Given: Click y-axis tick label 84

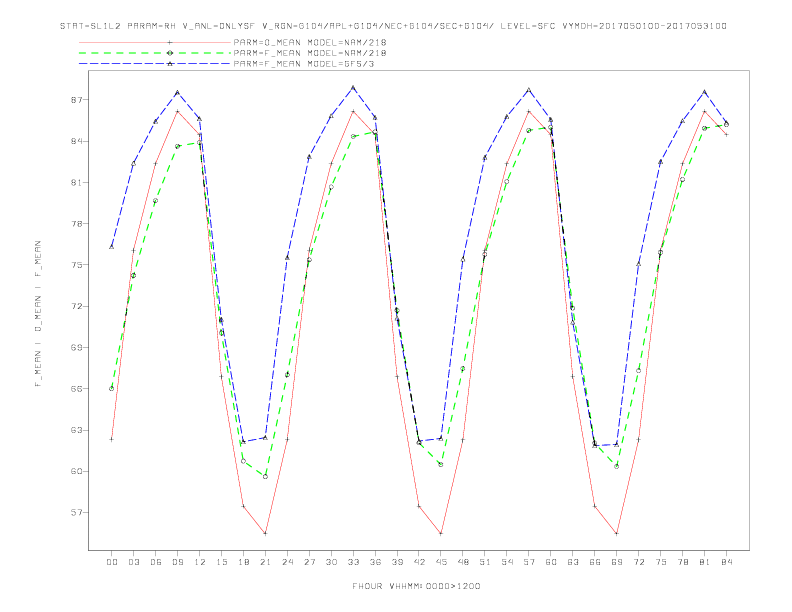Looking at the screenshot, I should [76, 141].
